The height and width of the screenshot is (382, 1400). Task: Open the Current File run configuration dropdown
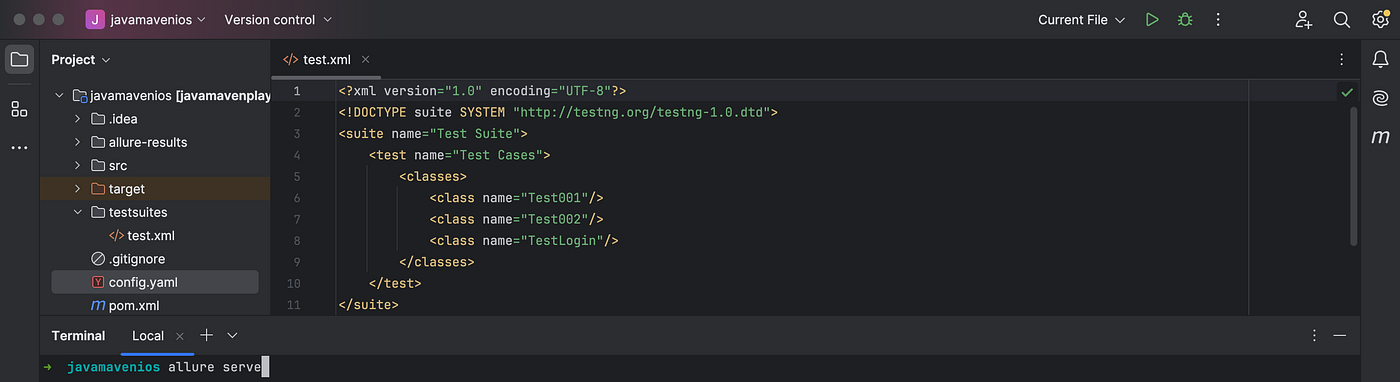coord(1082,20)
